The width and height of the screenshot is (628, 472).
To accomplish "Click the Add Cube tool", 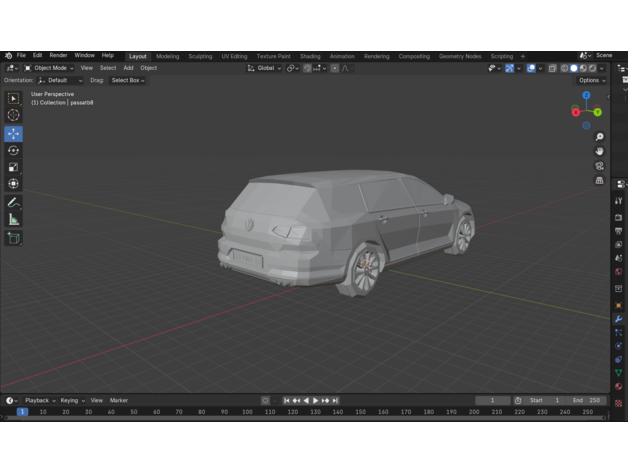I will coord(13,238).
